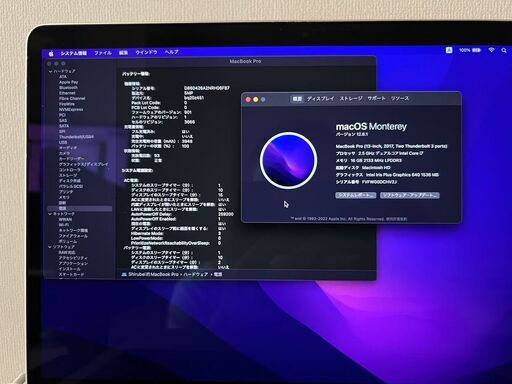
Task: Select WWAN in the sidebar
Action: point(65,219)
